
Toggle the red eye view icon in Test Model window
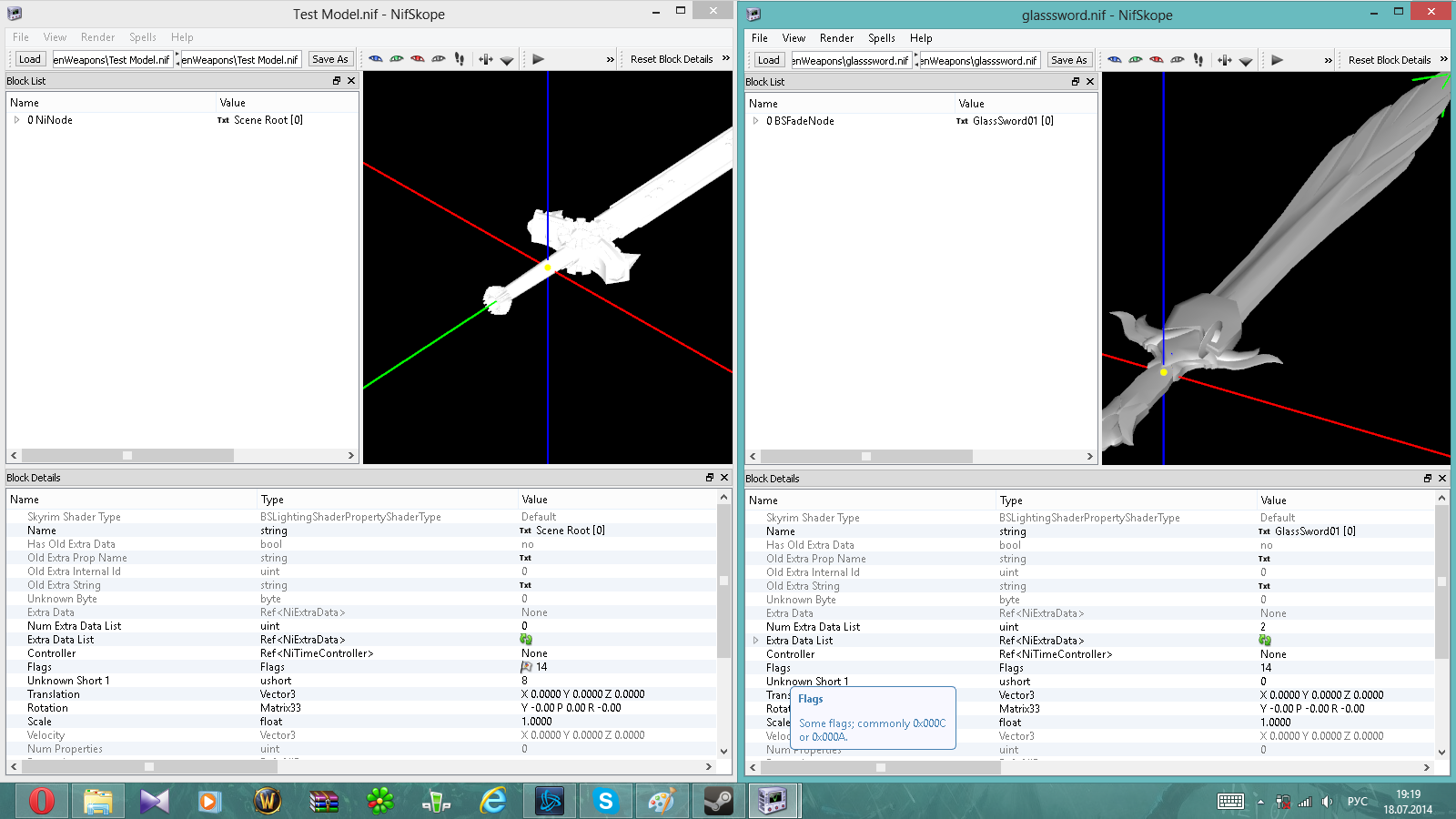[418, 59]
